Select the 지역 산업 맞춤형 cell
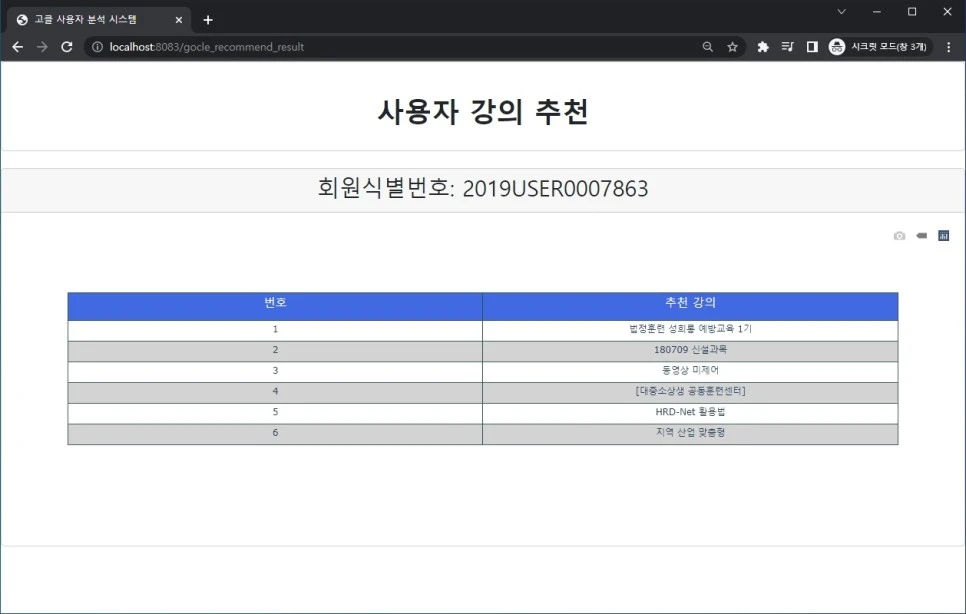Screen dimensions: 966x614 click(690, 434)
